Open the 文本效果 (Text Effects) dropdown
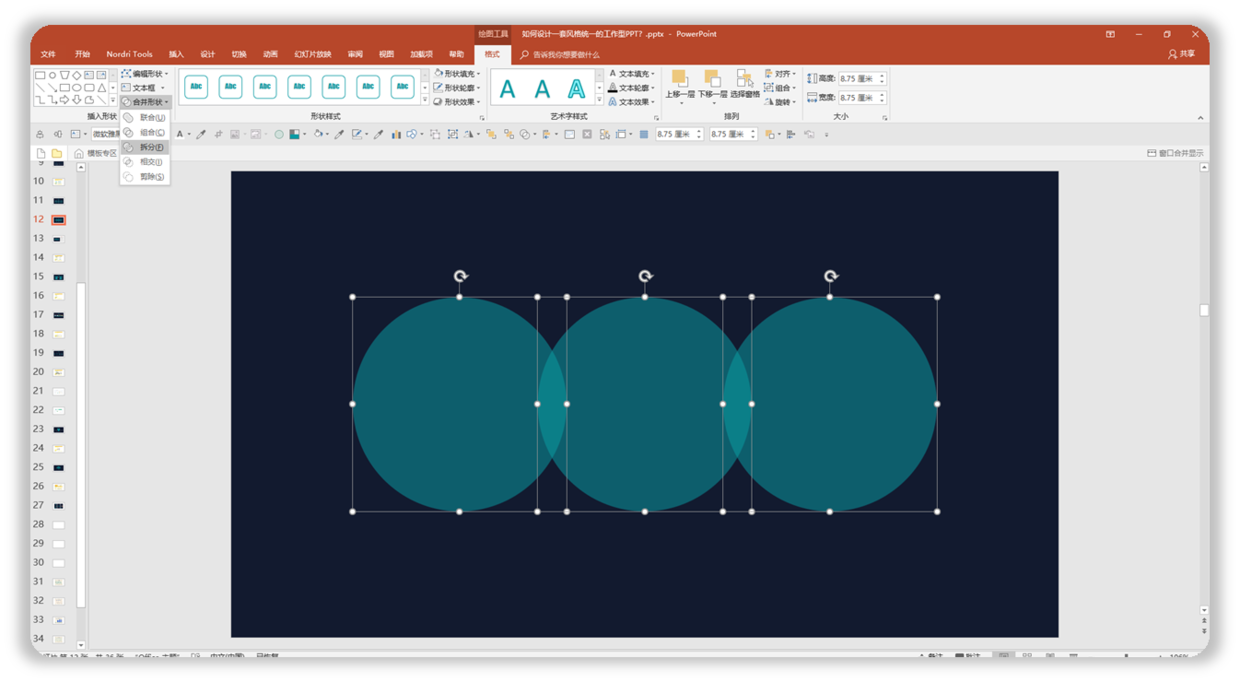This screenshot has height=682, width=1240. [632, 102]
